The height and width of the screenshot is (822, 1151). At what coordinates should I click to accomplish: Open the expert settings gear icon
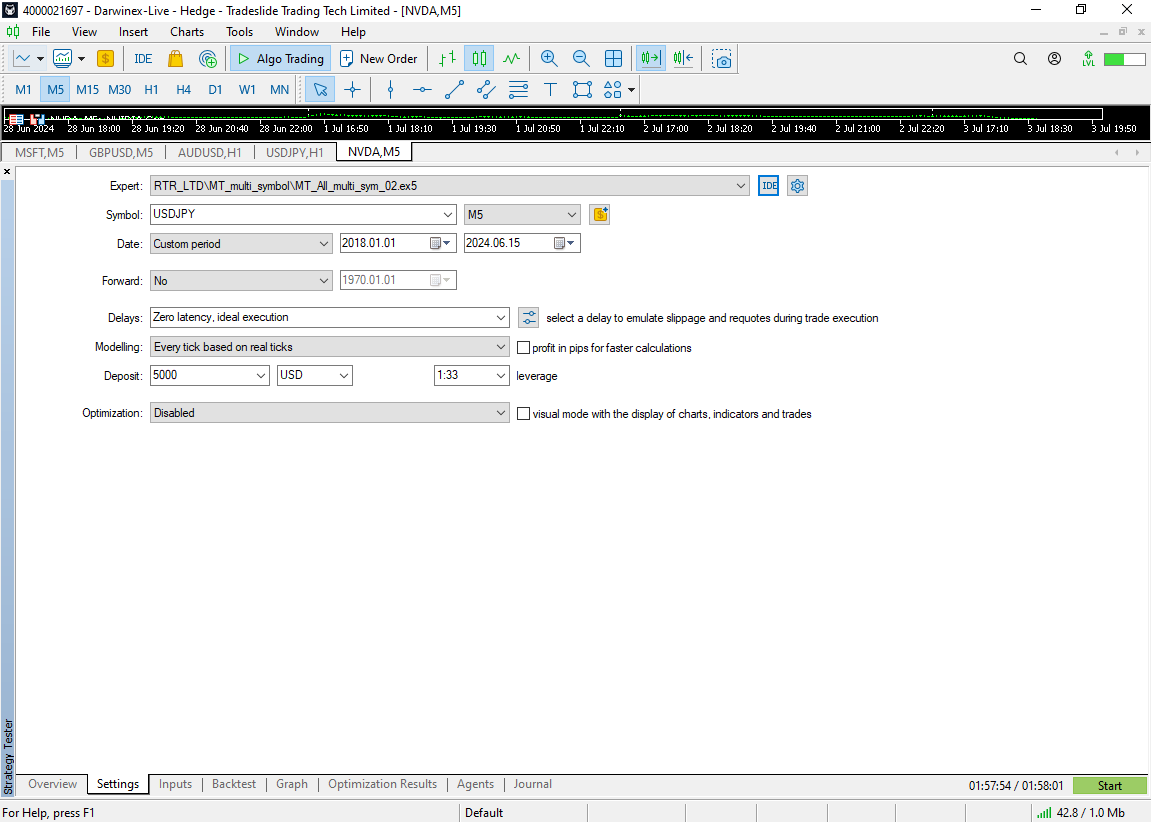797,186
